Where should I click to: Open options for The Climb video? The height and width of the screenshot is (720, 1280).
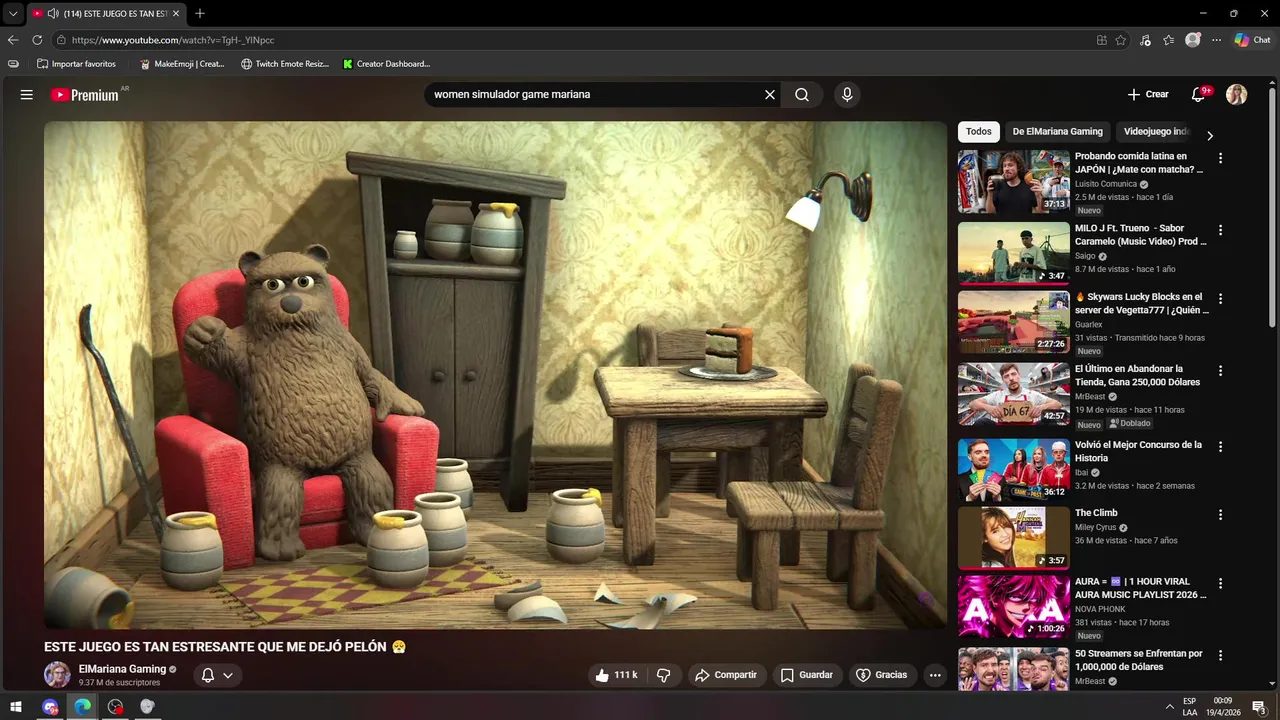(x=1220, y=515)
